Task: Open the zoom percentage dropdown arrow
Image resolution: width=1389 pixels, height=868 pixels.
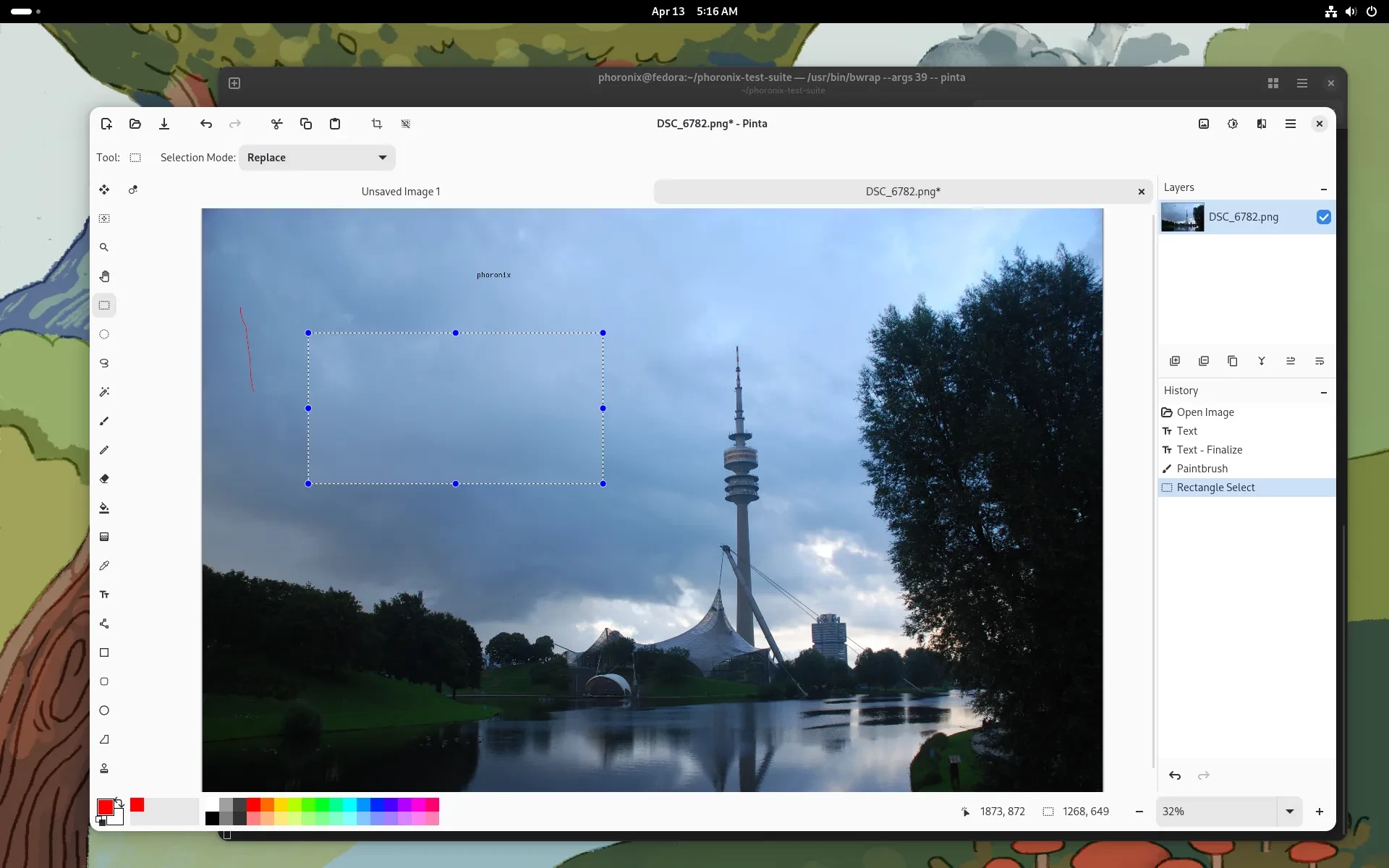Action: tap(1289, 812)
